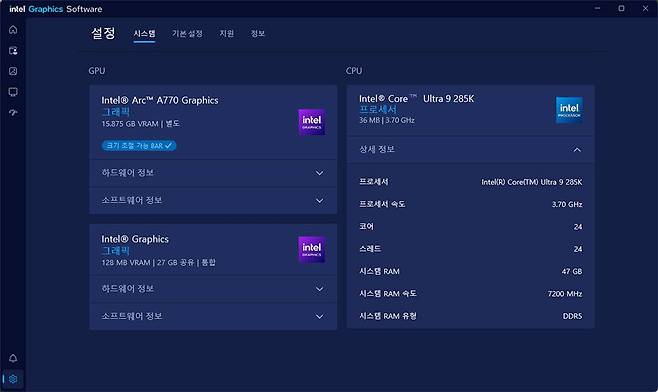This screenshot has width=658, height=392.
Task: Switch to the 정보 tab
Action: pyautogui.click(x=258, y=34)
